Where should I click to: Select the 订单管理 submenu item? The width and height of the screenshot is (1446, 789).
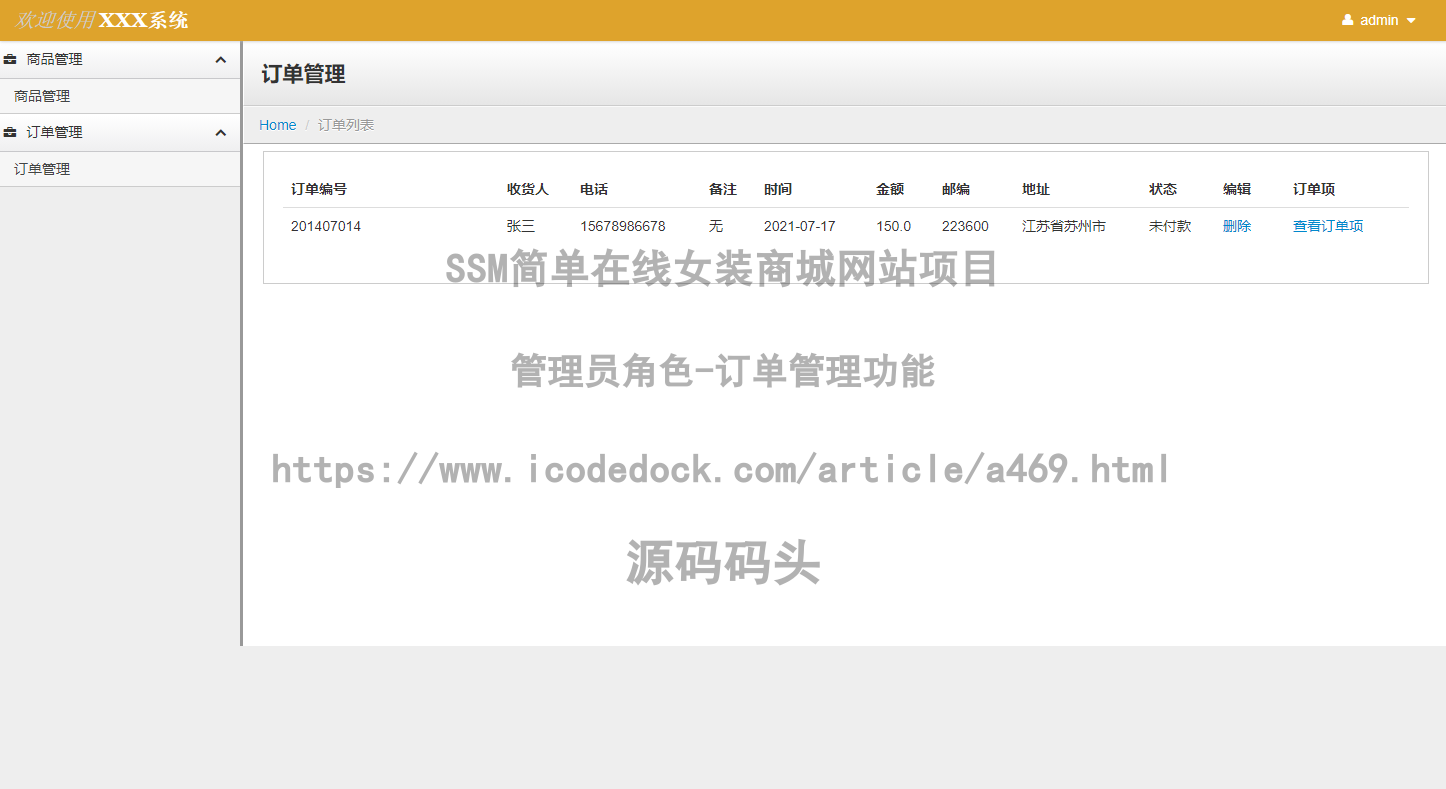(x=41, y=169)
